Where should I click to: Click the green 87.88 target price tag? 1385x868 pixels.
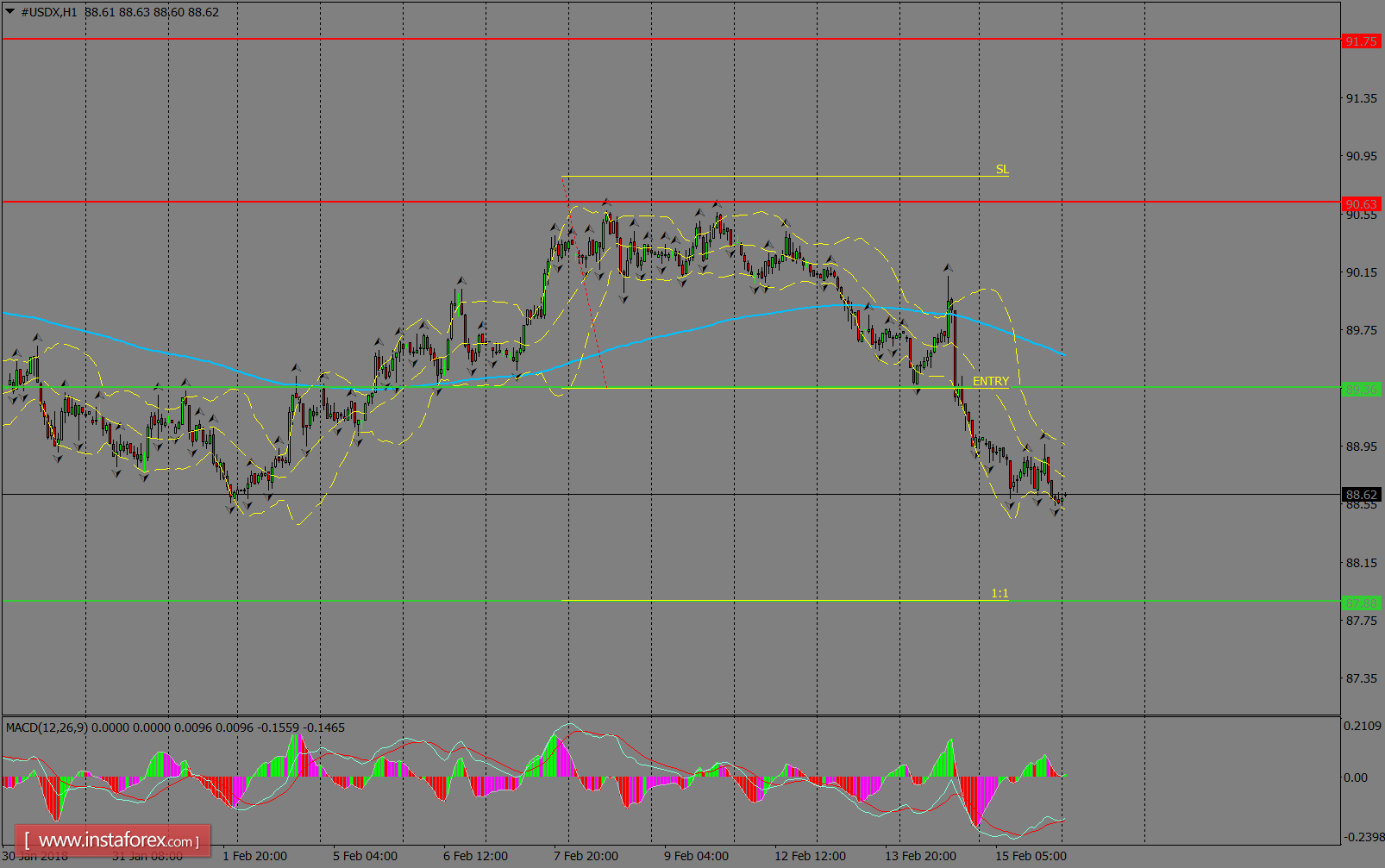(x=1363, y=603)
